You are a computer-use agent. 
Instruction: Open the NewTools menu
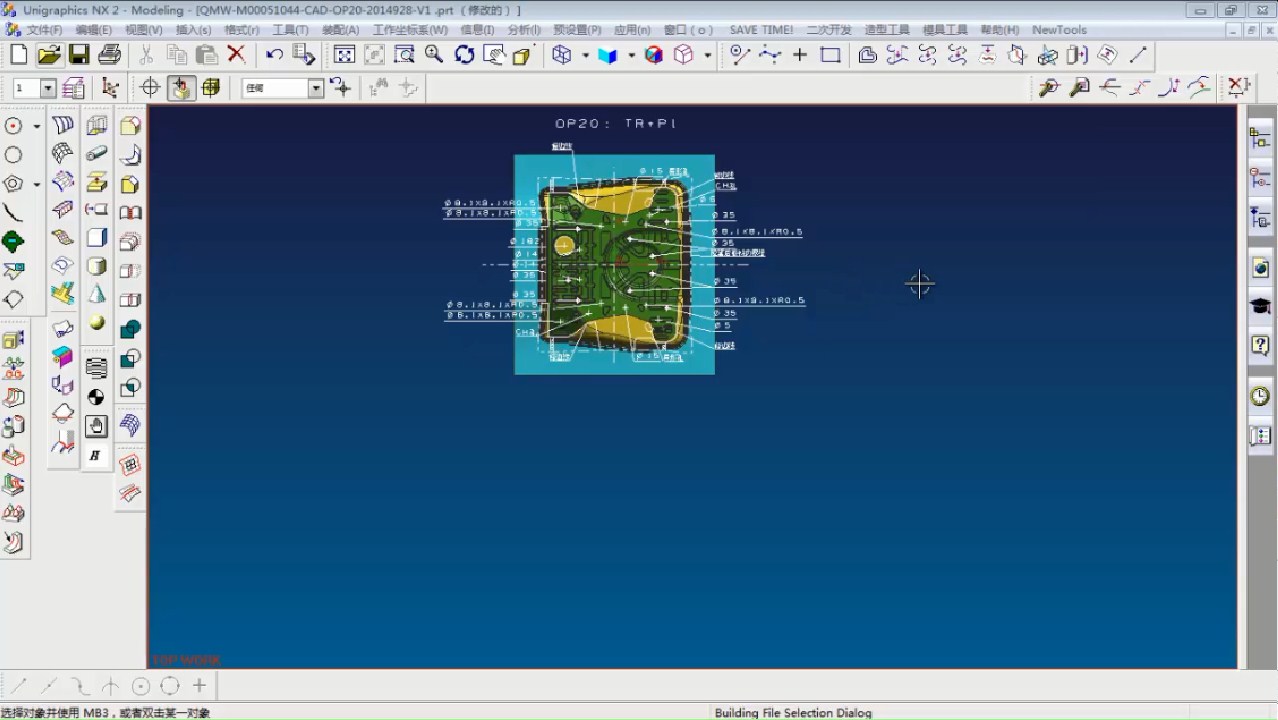pos(1059,30)
